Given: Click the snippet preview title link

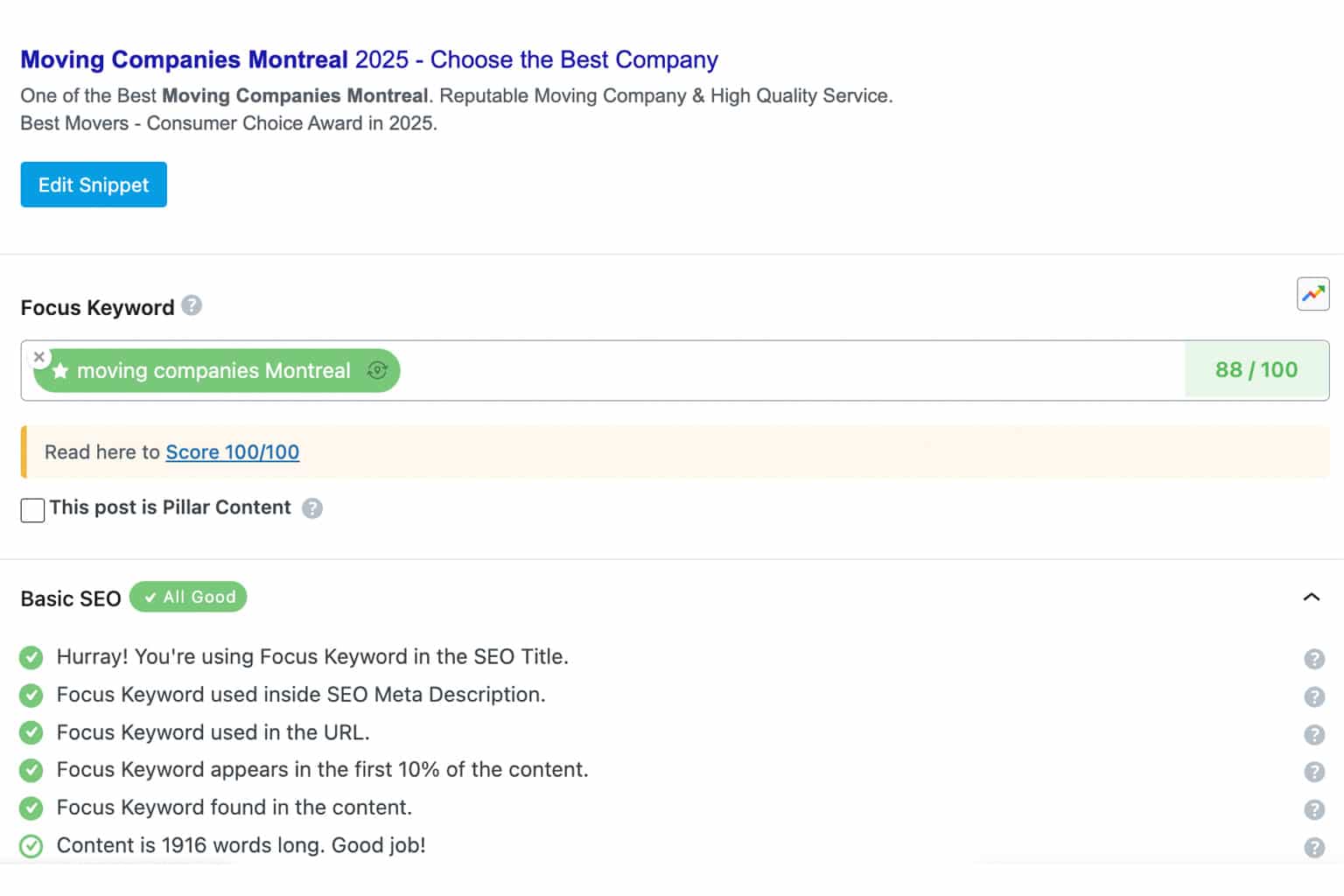Looking at the screenshot, I should click(x=368, y=59).
